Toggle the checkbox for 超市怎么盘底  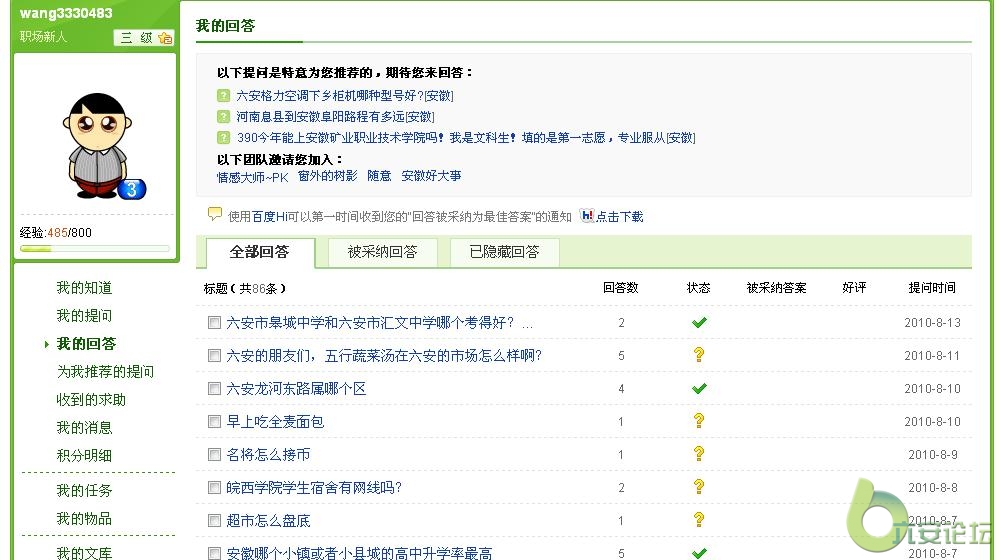[x=214, y=521]
